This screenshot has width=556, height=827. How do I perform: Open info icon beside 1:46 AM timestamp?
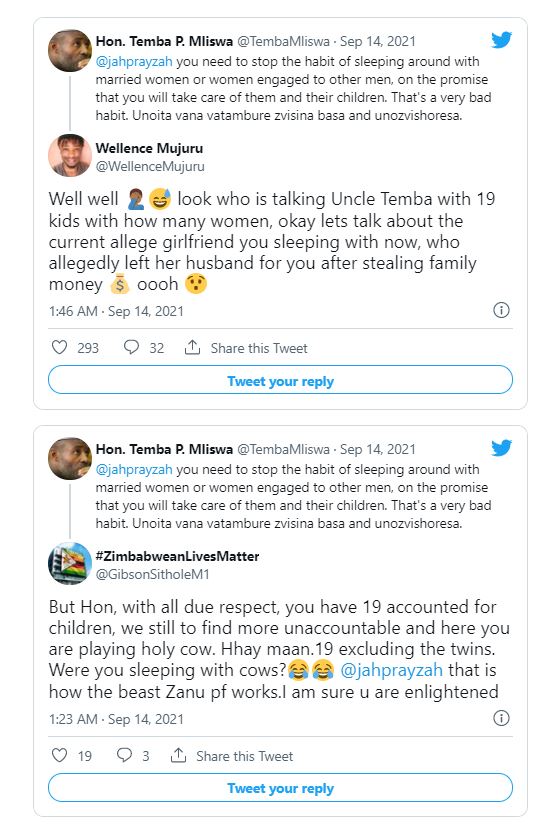(x=501, y=310)
